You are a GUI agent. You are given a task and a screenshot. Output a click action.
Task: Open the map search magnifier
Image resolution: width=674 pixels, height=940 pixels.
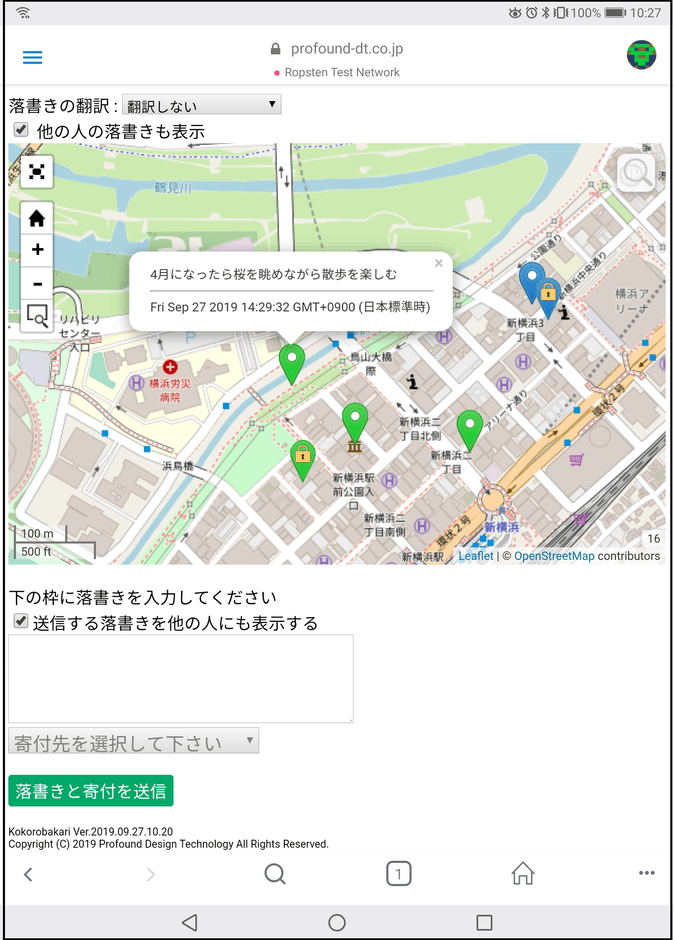click(636, 174)
